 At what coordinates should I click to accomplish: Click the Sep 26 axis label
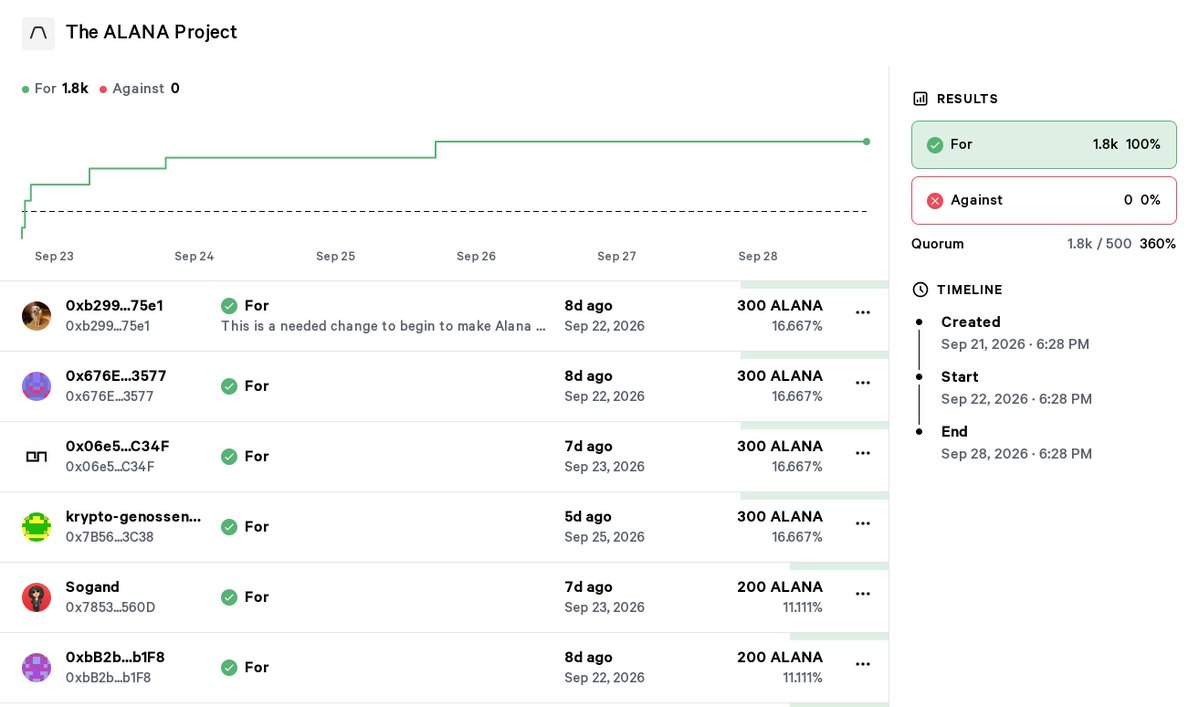click(x=476, y=256)
